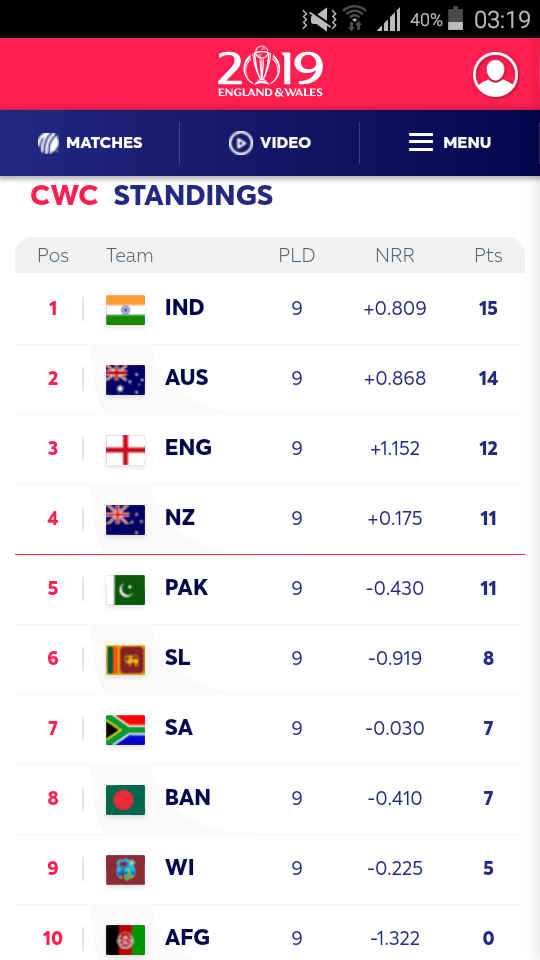Click the Pts column header
The image size is (540, 960).
(488, 255)
